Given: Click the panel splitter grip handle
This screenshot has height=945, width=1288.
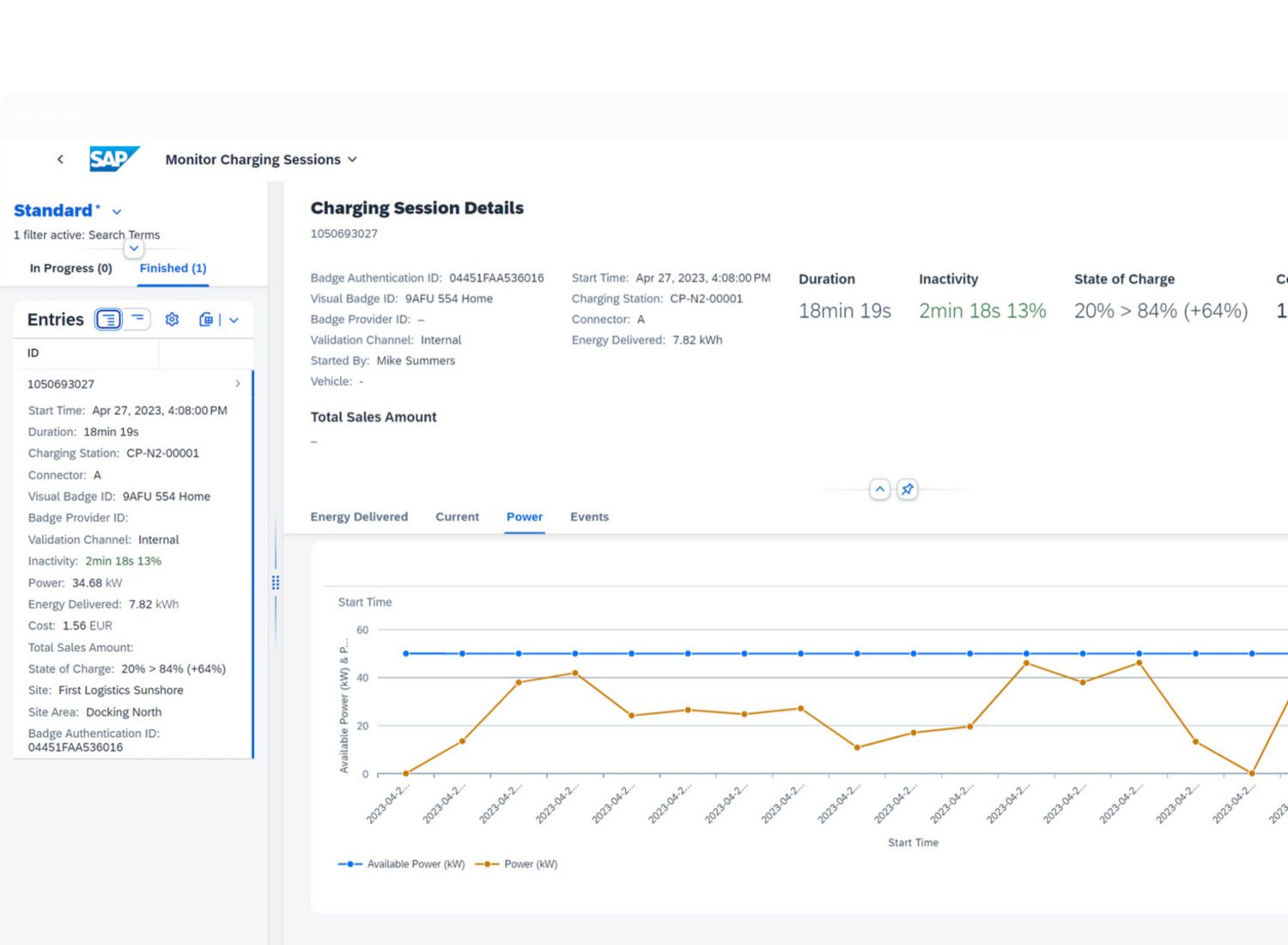Looking at the screenshot, I should point(276,582).
